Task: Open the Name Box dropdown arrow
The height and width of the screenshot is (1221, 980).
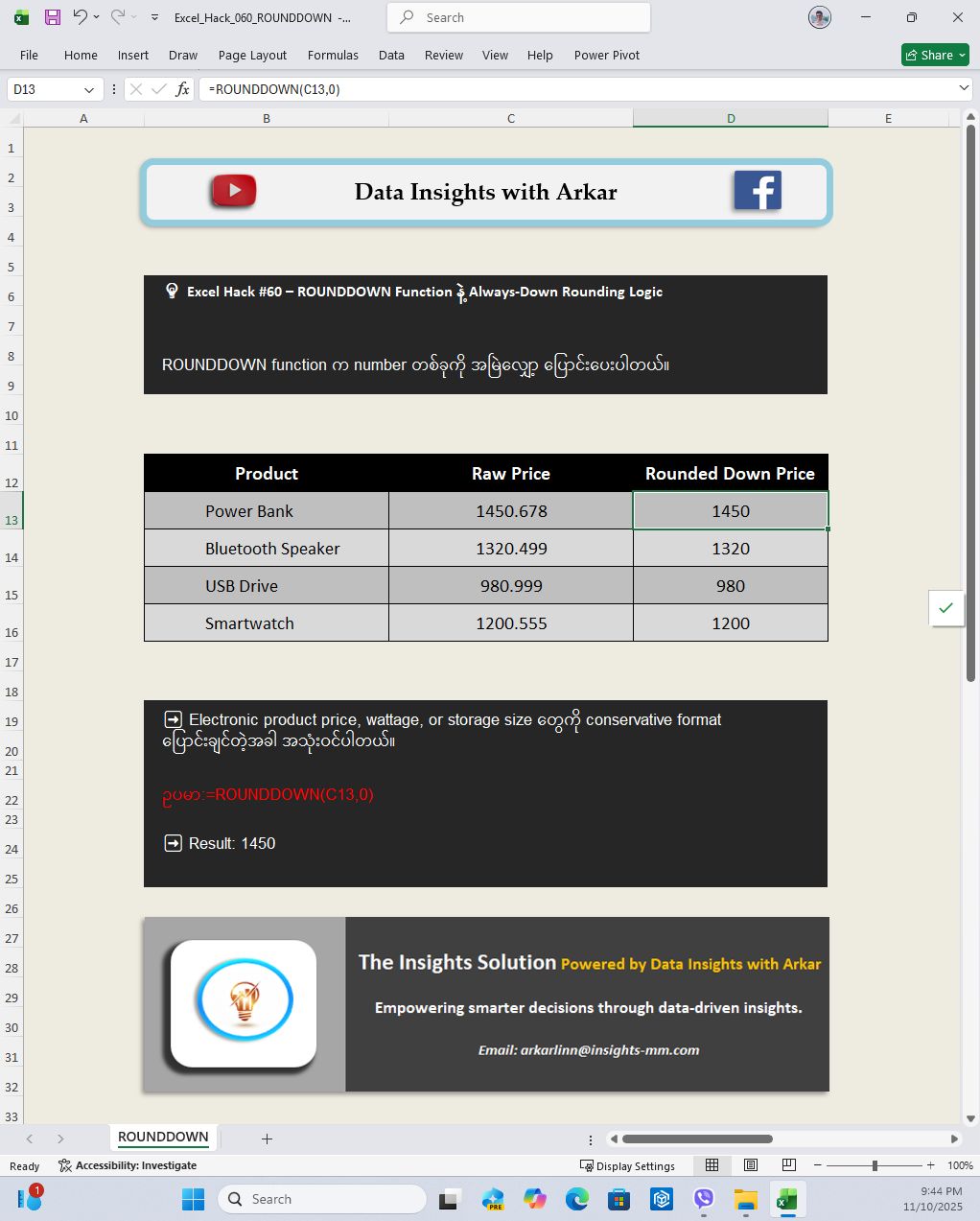Action: (89, 89)
